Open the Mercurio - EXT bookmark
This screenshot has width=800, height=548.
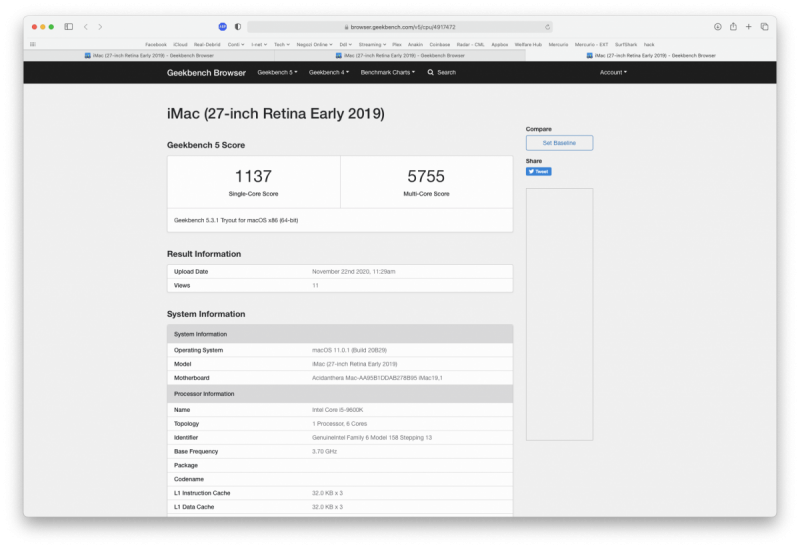coord(591,44)
